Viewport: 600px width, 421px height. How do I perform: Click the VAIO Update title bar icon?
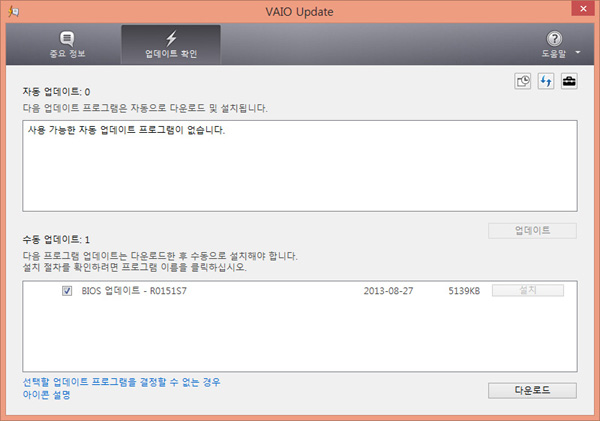coord(13,12)
